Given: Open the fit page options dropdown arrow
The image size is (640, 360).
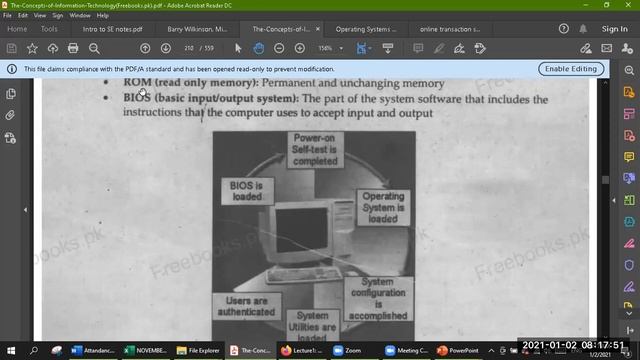Looking at the screenshot, I should tap(370, 49).
